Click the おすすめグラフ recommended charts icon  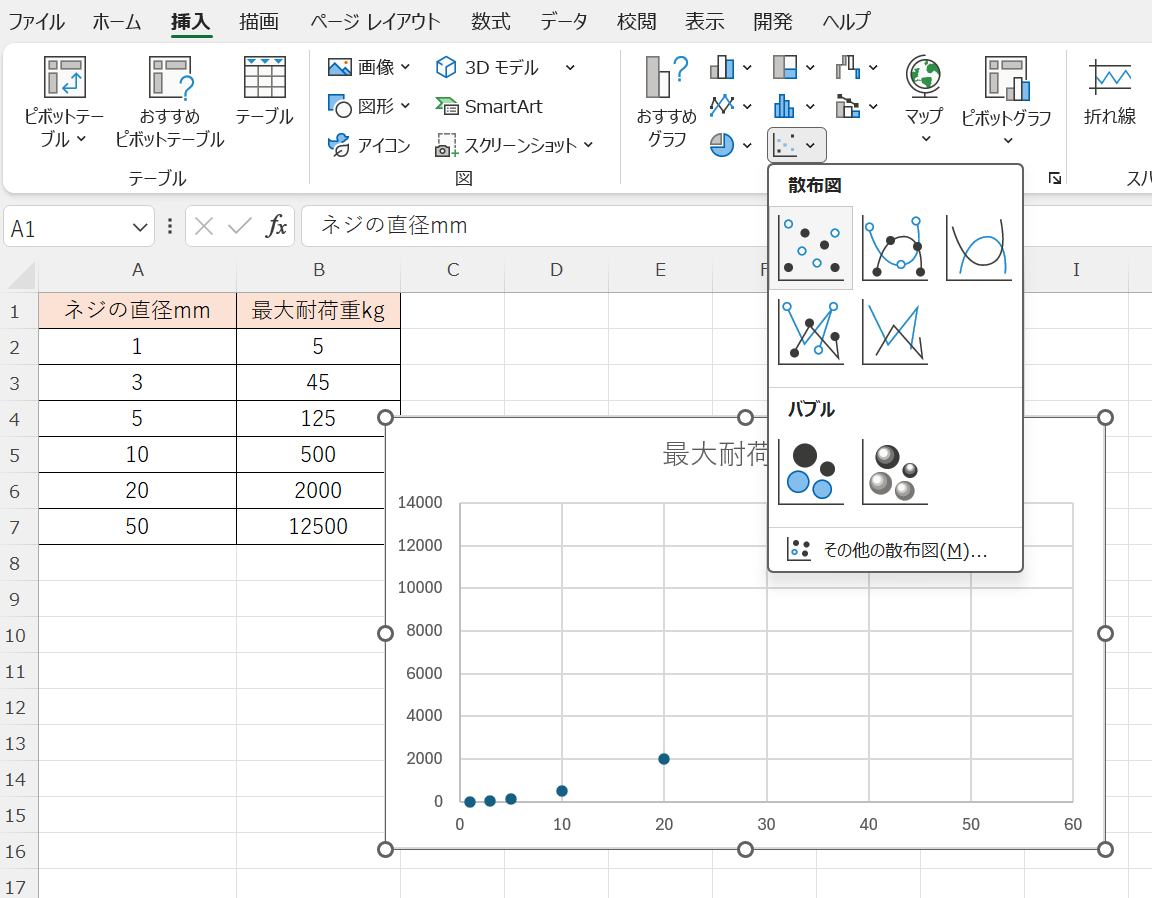point(666,102)
